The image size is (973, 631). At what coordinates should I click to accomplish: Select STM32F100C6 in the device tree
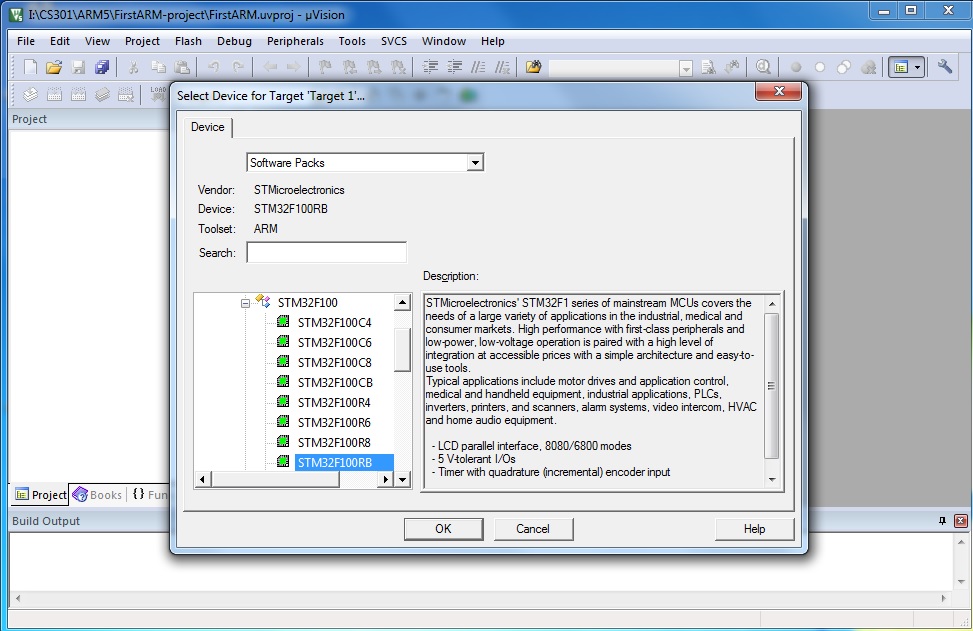coord(334,342)
